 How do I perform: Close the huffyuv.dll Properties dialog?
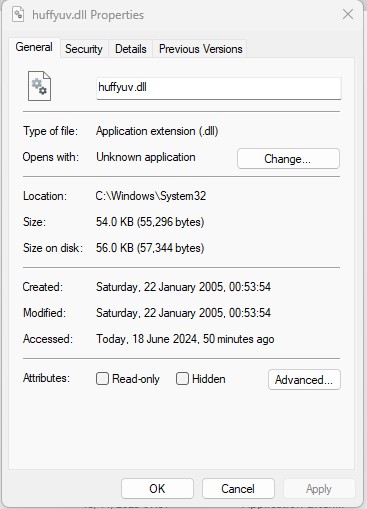tap(348, 14)
